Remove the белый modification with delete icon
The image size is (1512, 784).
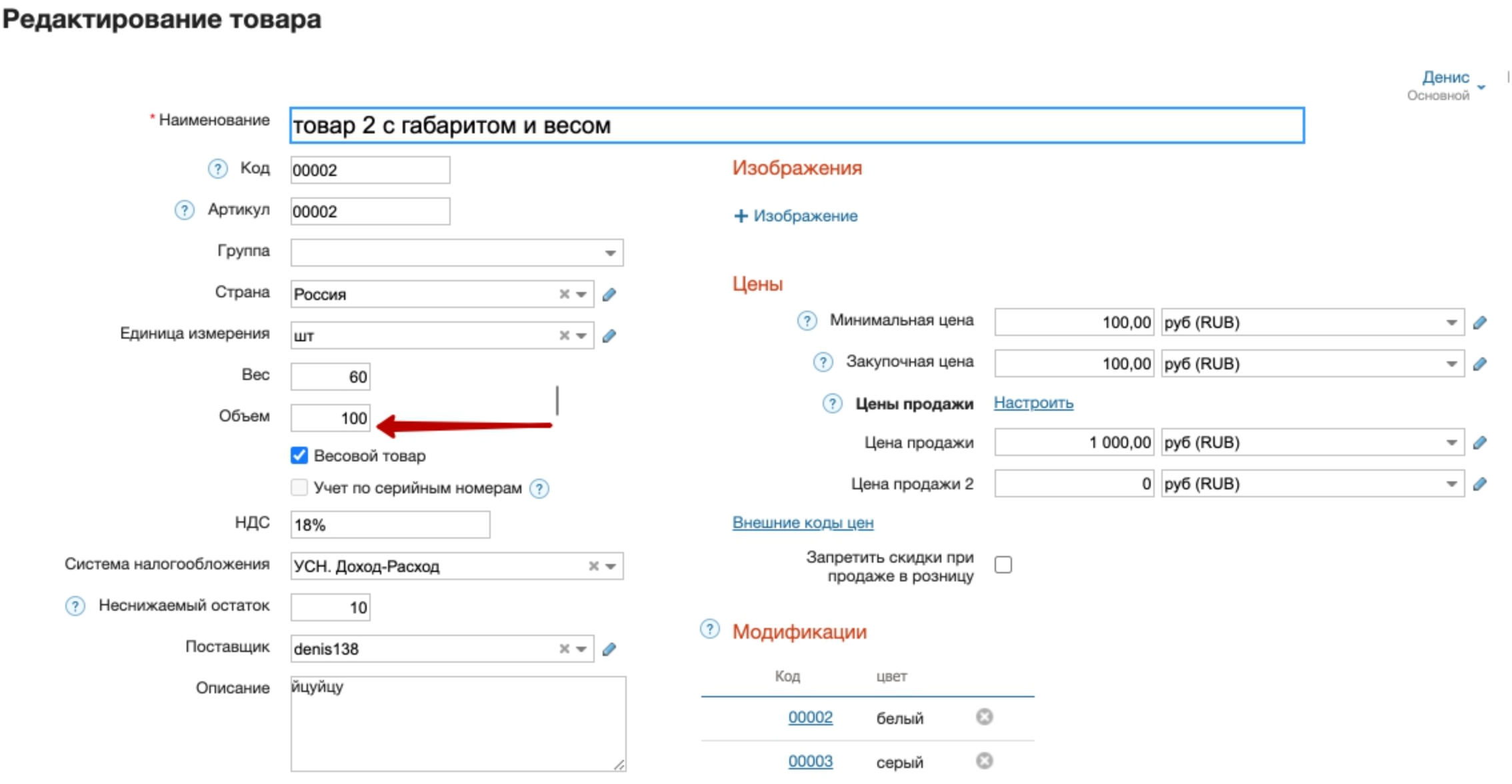(984, 717)
